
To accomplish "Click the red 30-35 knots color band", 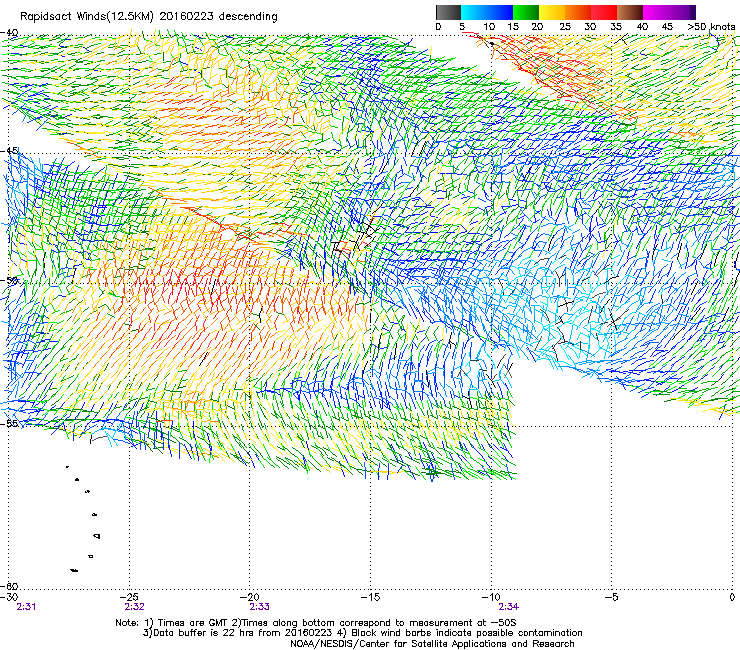I will click(604, 12).
